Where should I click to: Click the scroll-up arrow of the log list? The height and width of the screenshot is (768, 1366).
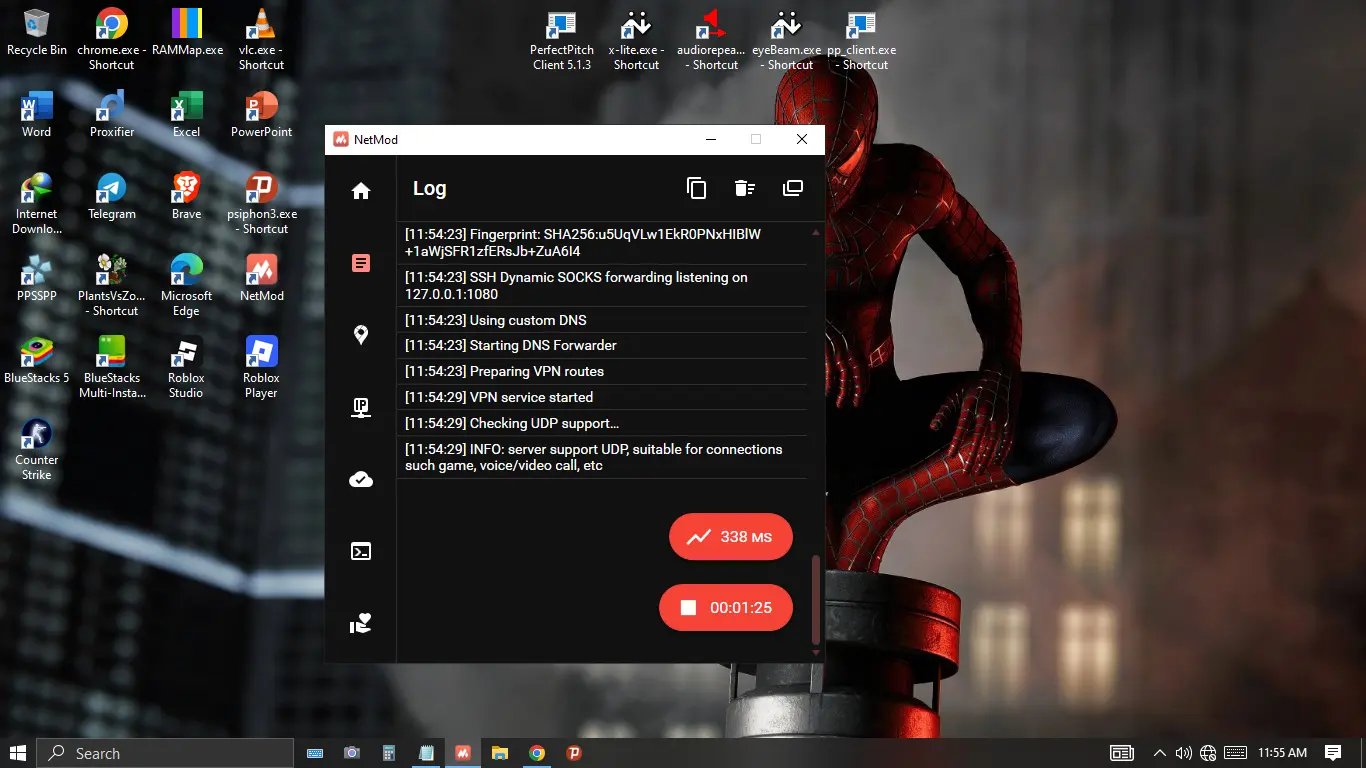816,232
